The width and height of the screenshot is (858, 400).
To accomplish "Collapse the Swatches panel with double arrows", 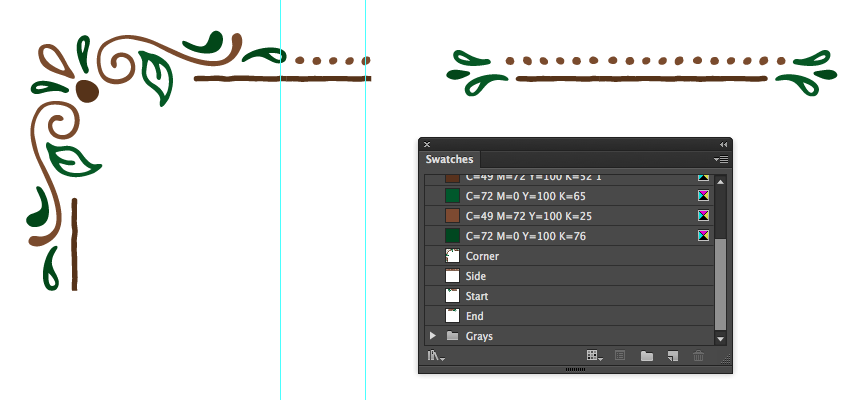I will tap(723, 144).
